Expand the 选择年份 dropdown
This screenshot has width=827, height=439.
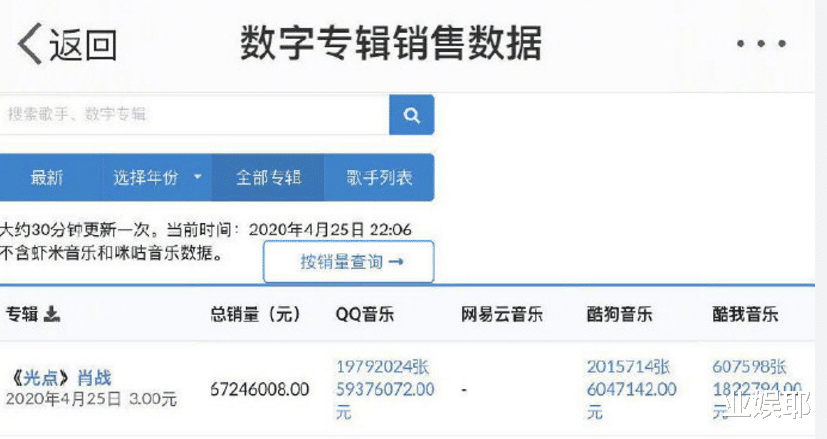(x=157, y=177)
